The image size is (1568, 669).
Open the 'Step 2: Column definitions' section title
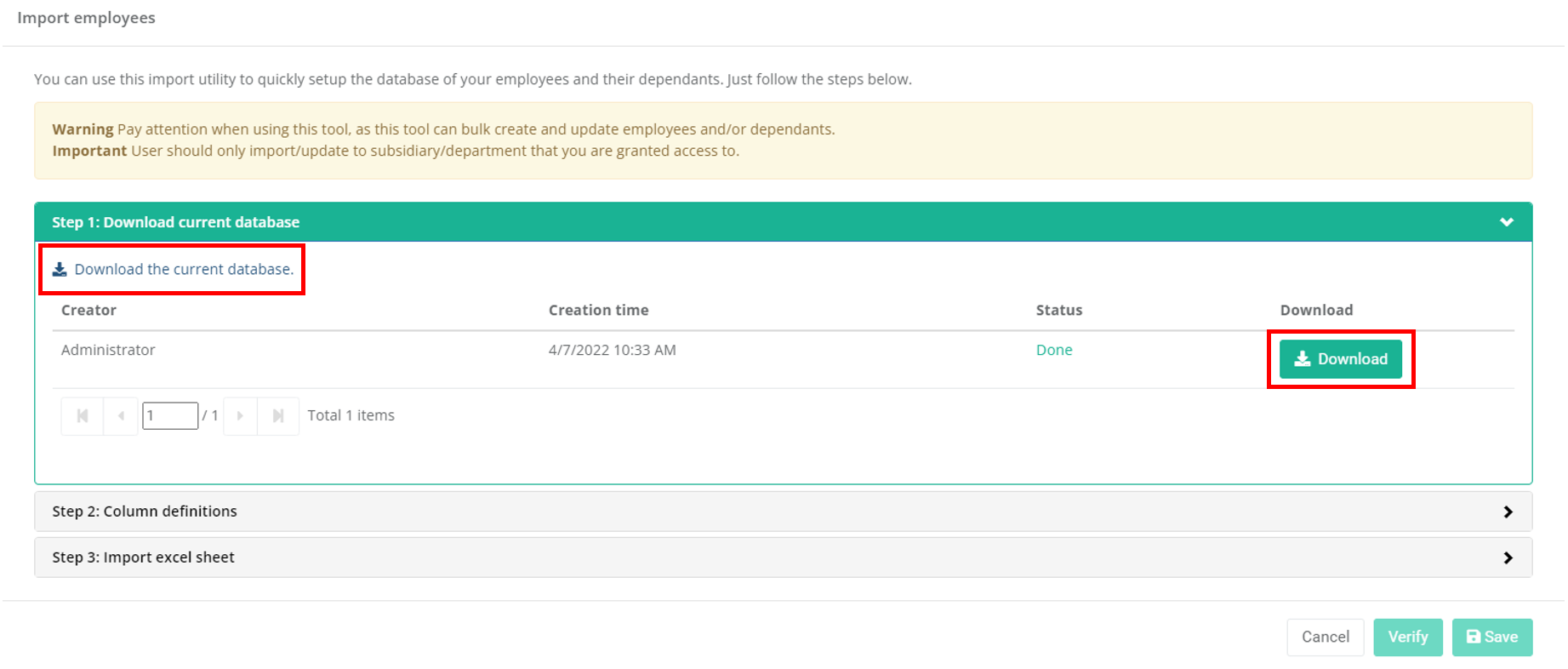tap(145, 512)
